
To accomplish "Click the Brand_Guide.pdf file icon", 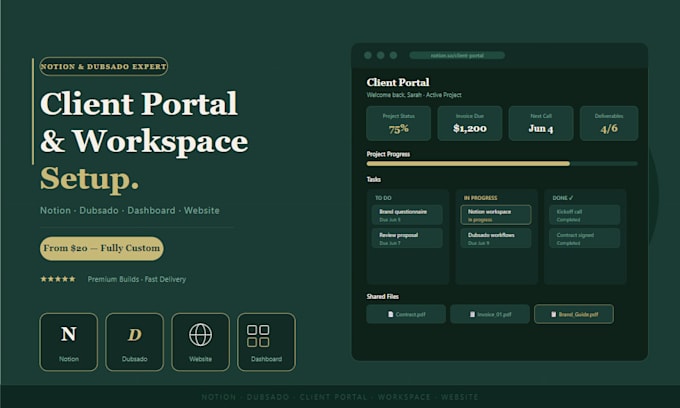I will (553, 314).
